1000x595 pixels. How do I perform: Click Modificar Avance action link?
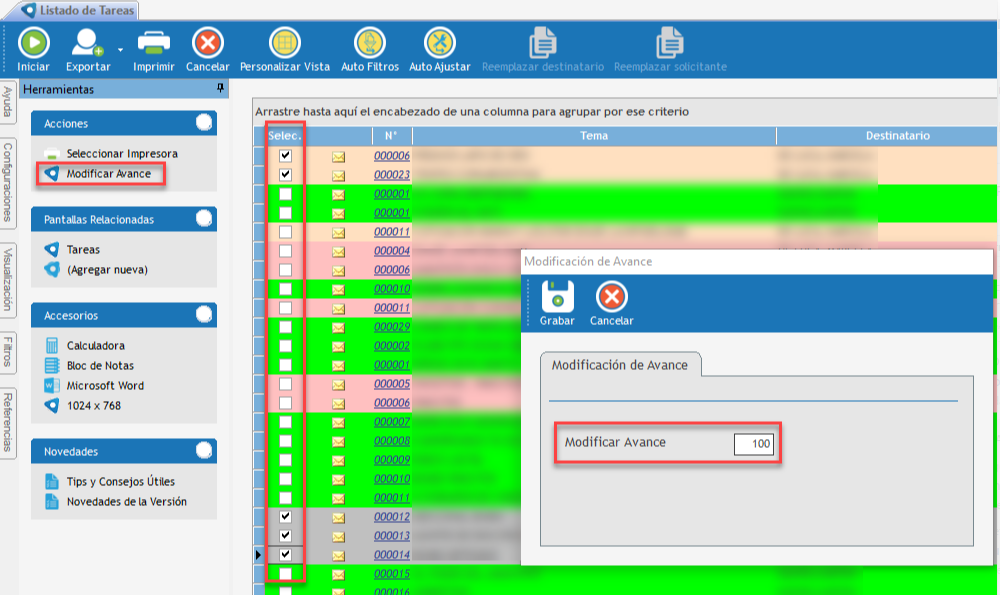(x=108, y=174)
